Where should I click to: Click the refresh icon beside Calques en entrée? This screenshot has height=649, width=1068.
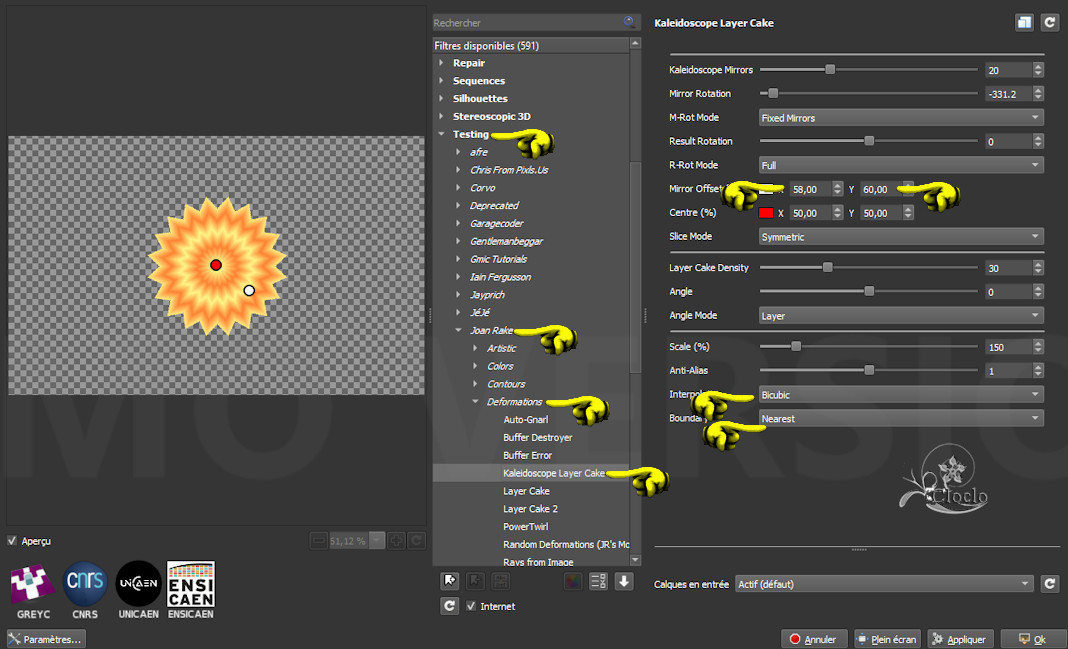click(1049, 584)
